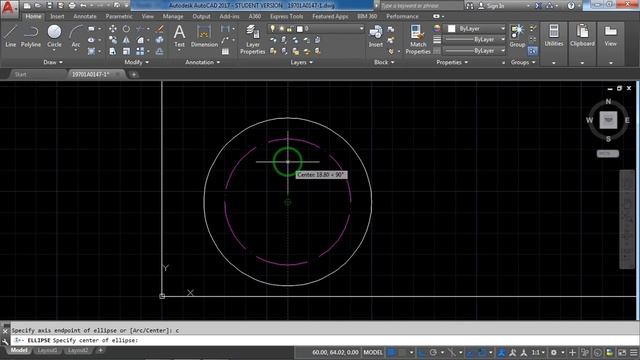Toggle Annotation Monitor plus icon
640x360 pixels.
pos(572,352)
